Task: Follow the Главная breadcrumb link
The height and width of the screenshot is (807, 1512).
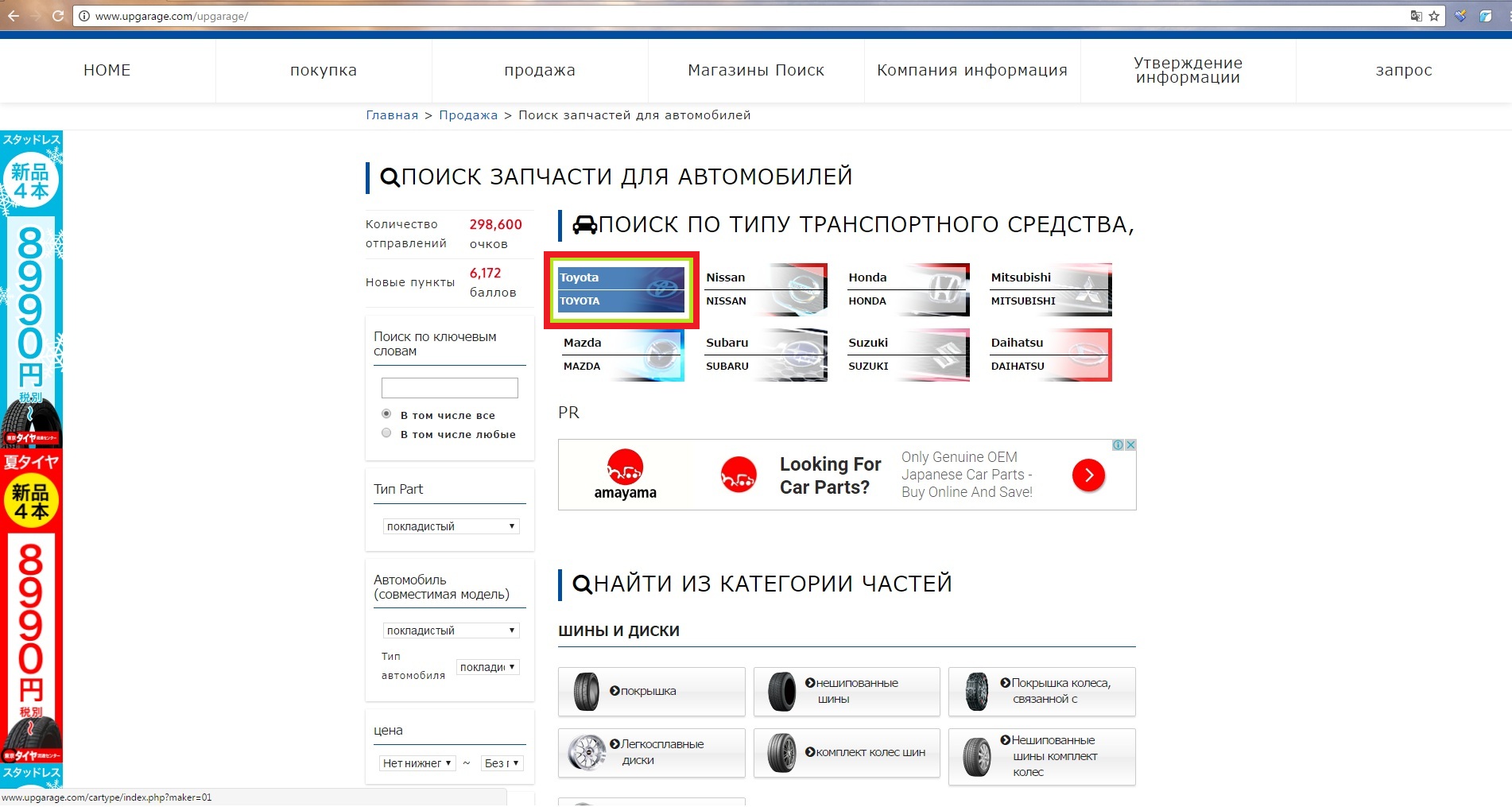Action: click(x=392, y=115)
